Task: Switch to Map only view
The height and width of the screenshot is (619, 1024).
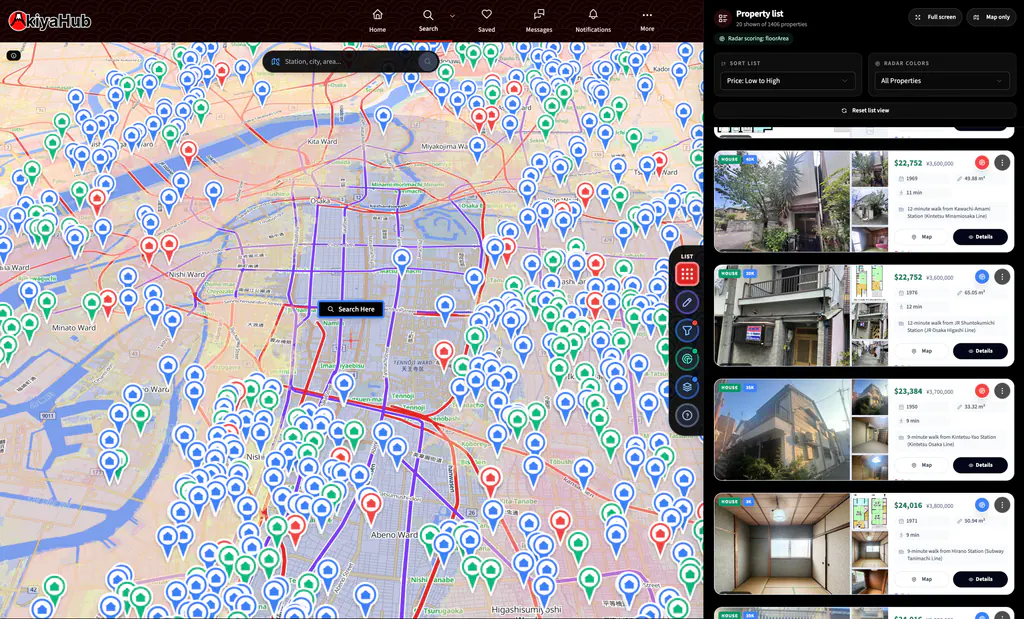Action: click(x=991, y=17)
